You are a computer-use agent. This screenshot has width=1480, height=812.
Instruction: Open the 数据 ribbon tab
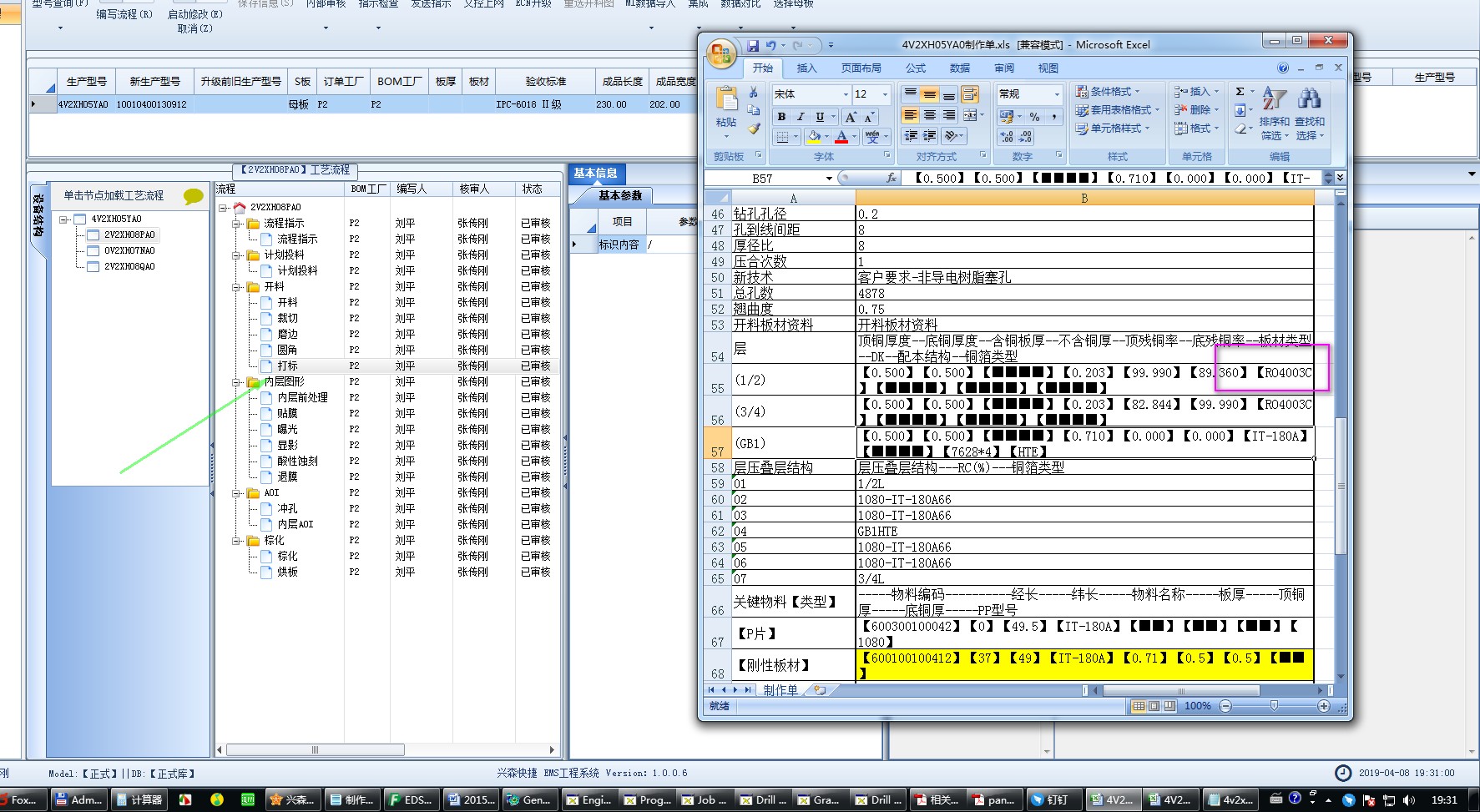[x=960, y=68]
